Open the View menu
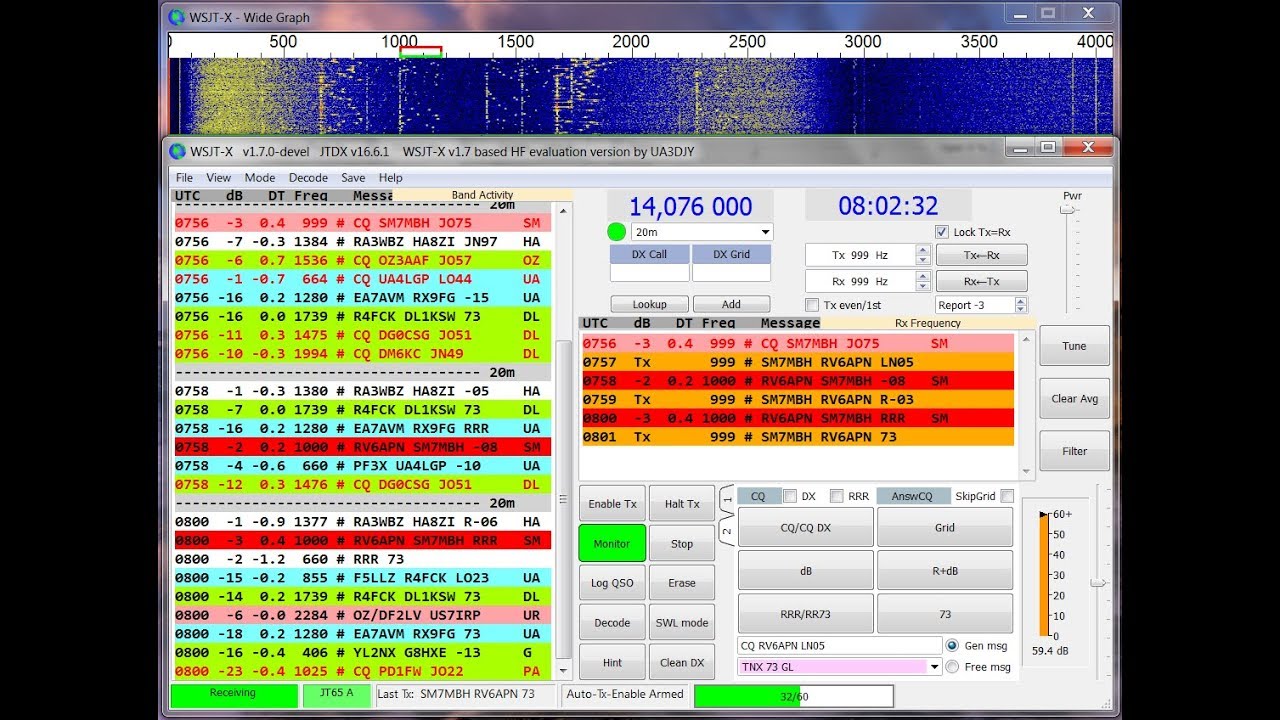Image resolution: width=1280 pixels, height=720 pixels. point(218,178)
